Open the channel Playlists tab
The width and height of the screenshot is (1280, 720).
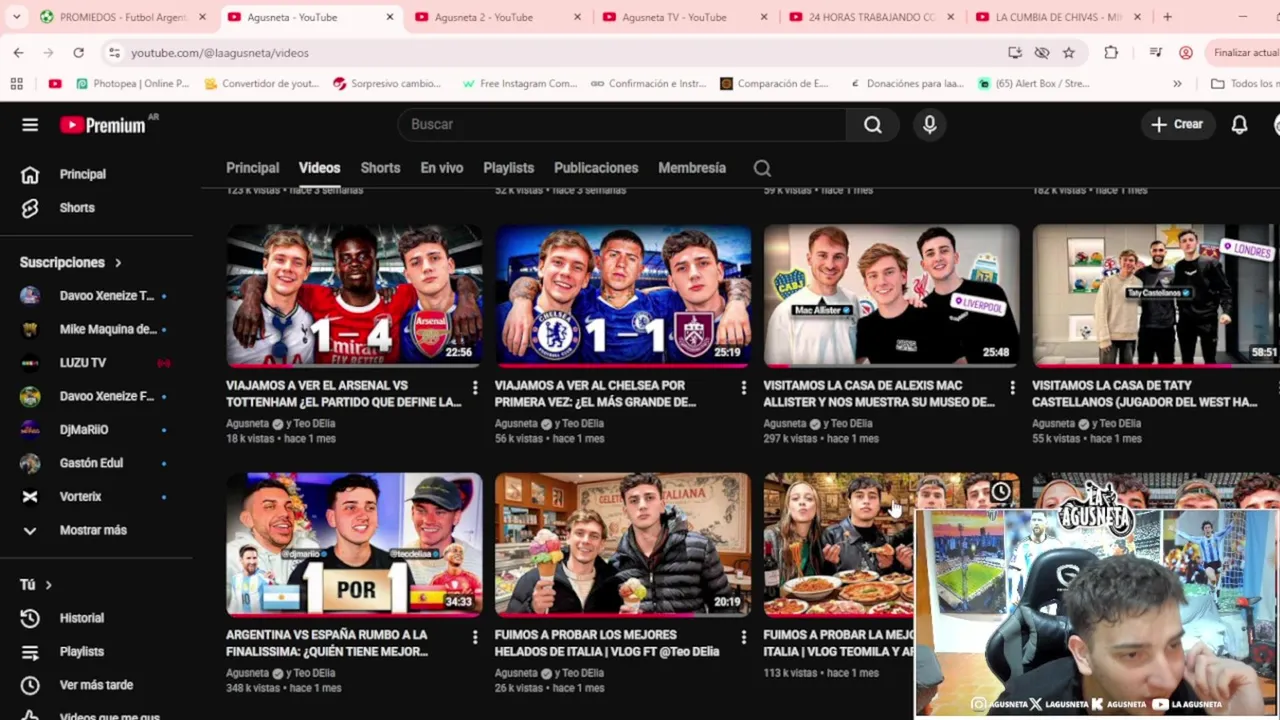508,168
